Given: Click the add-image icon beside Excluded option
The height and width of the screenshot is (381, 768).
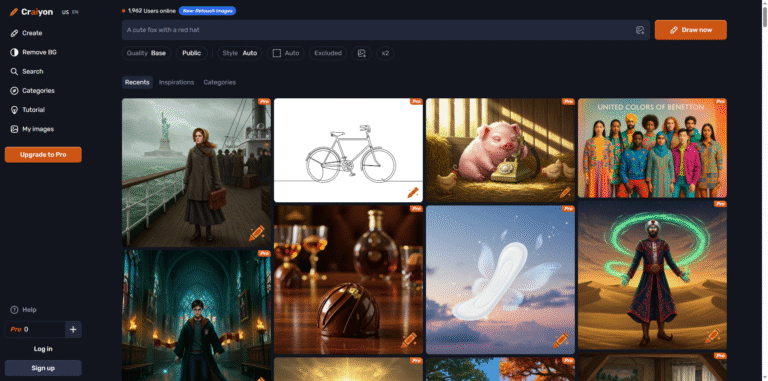Looking at the screenshot, I should [361, 53].
